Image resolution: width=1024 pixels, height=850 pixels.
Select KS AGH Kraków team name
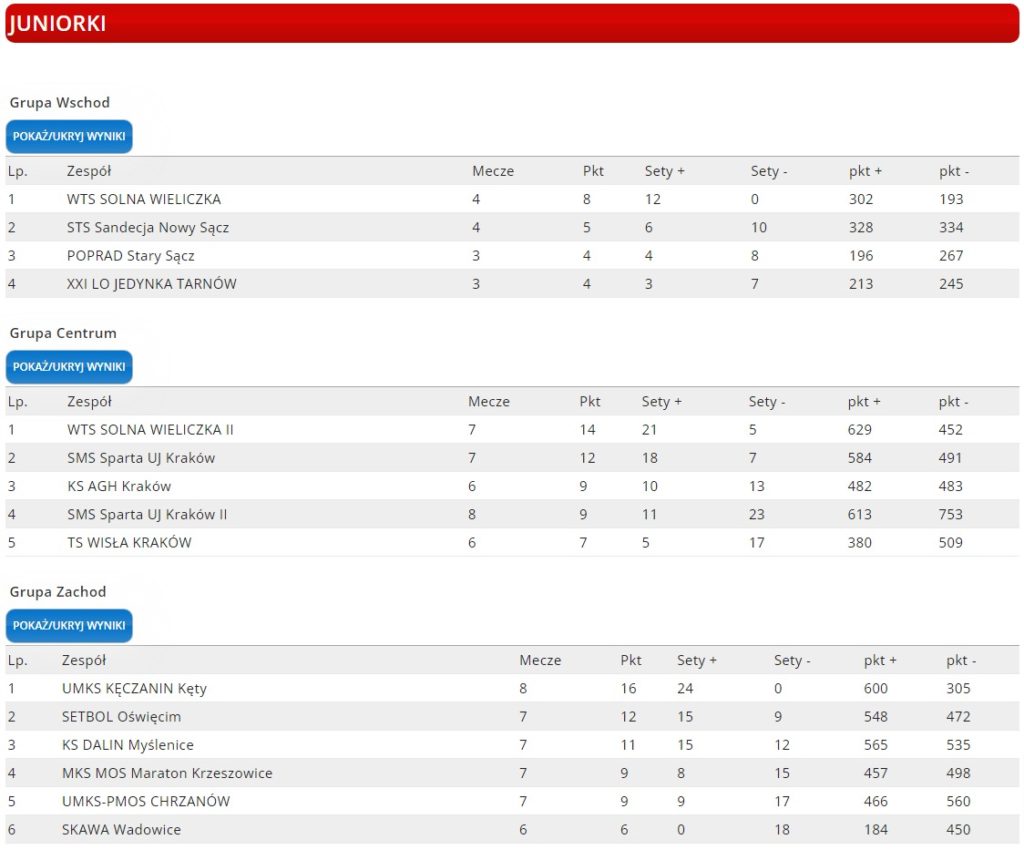tap(119, 486)
